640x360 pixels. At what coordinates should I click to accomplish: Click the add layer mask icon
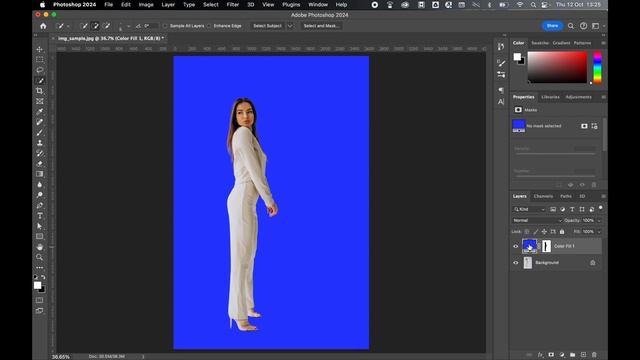(x=551, y=355)
